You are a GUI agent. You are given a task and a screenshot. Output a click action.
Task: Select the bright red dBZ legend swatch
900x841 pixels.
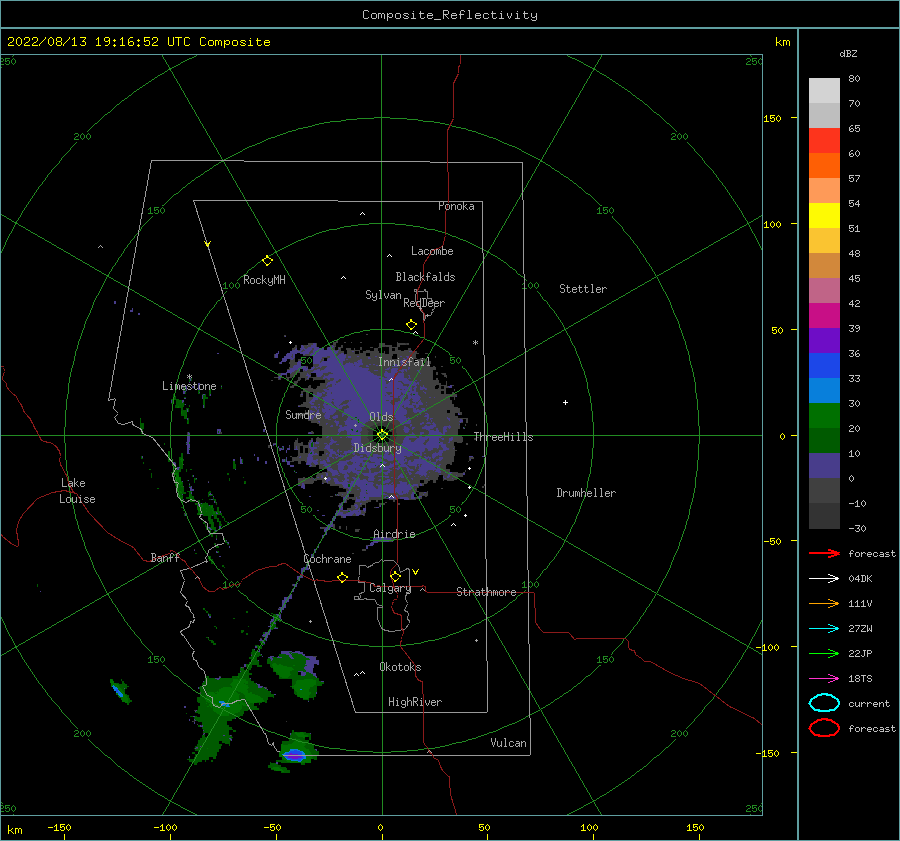(x=824, y=141)
